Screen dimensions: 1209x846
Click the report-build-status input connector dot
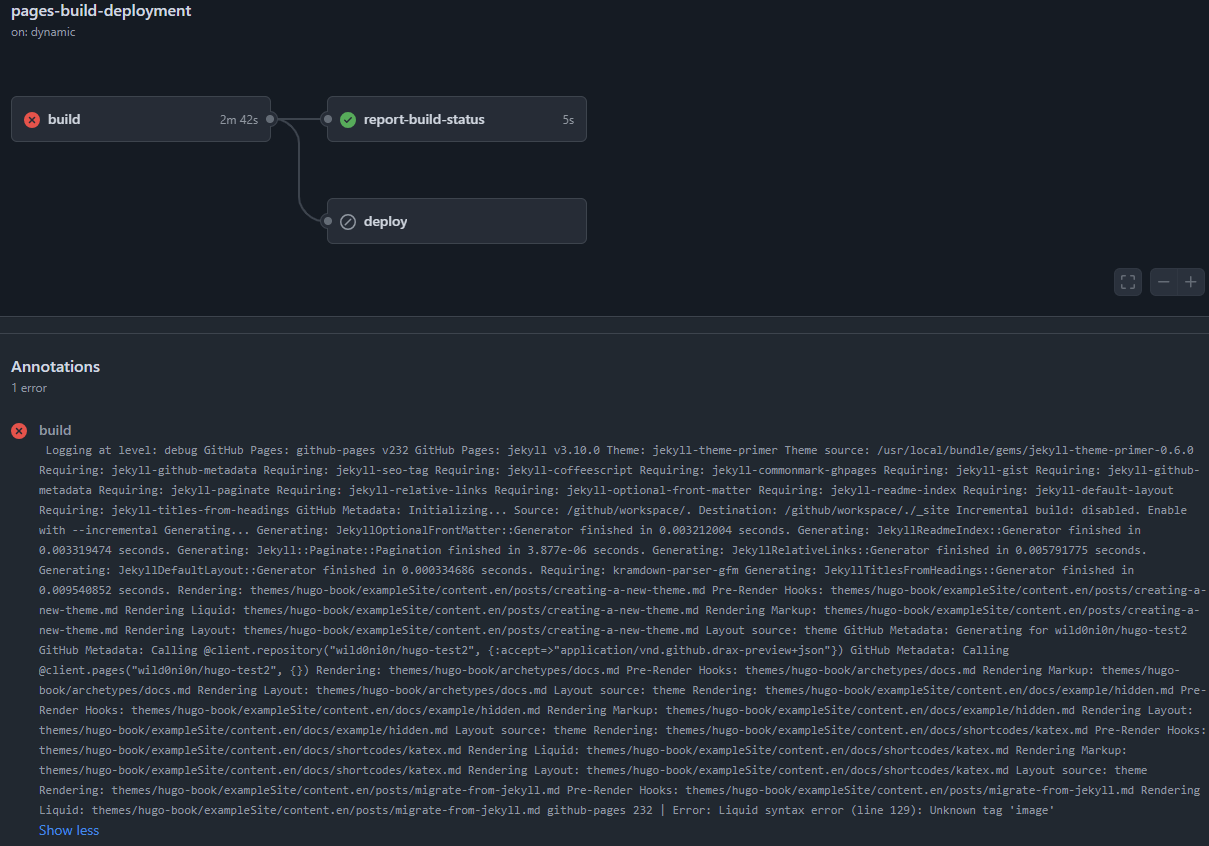327,119
